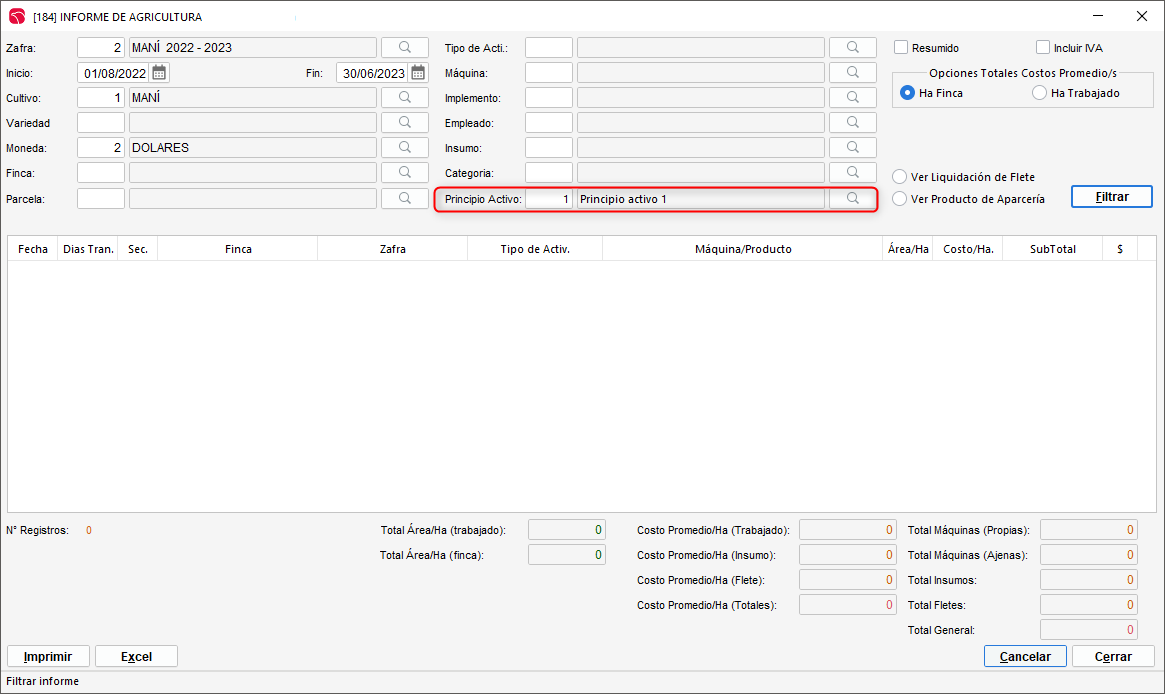This screenshot has width=1165, height=694.
Task: Click the Máquina/Producto column header
Action: click(x=743, y=249)
